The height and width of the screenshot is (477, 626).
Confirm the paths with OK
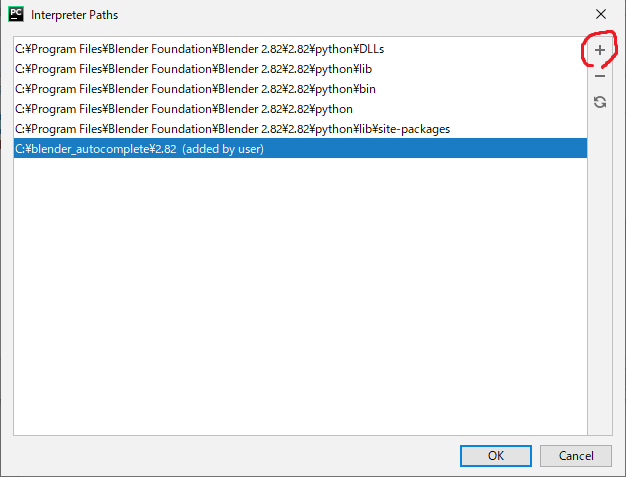point(495,456)
